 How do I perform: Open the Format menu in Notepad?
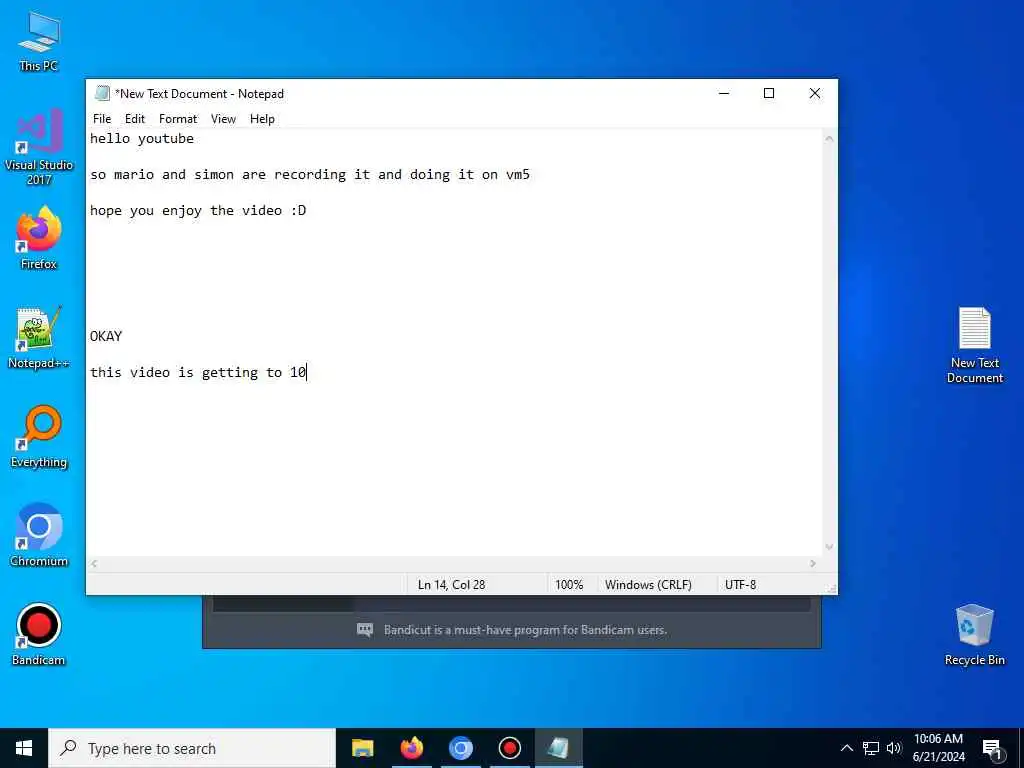(x=178, y=119)
